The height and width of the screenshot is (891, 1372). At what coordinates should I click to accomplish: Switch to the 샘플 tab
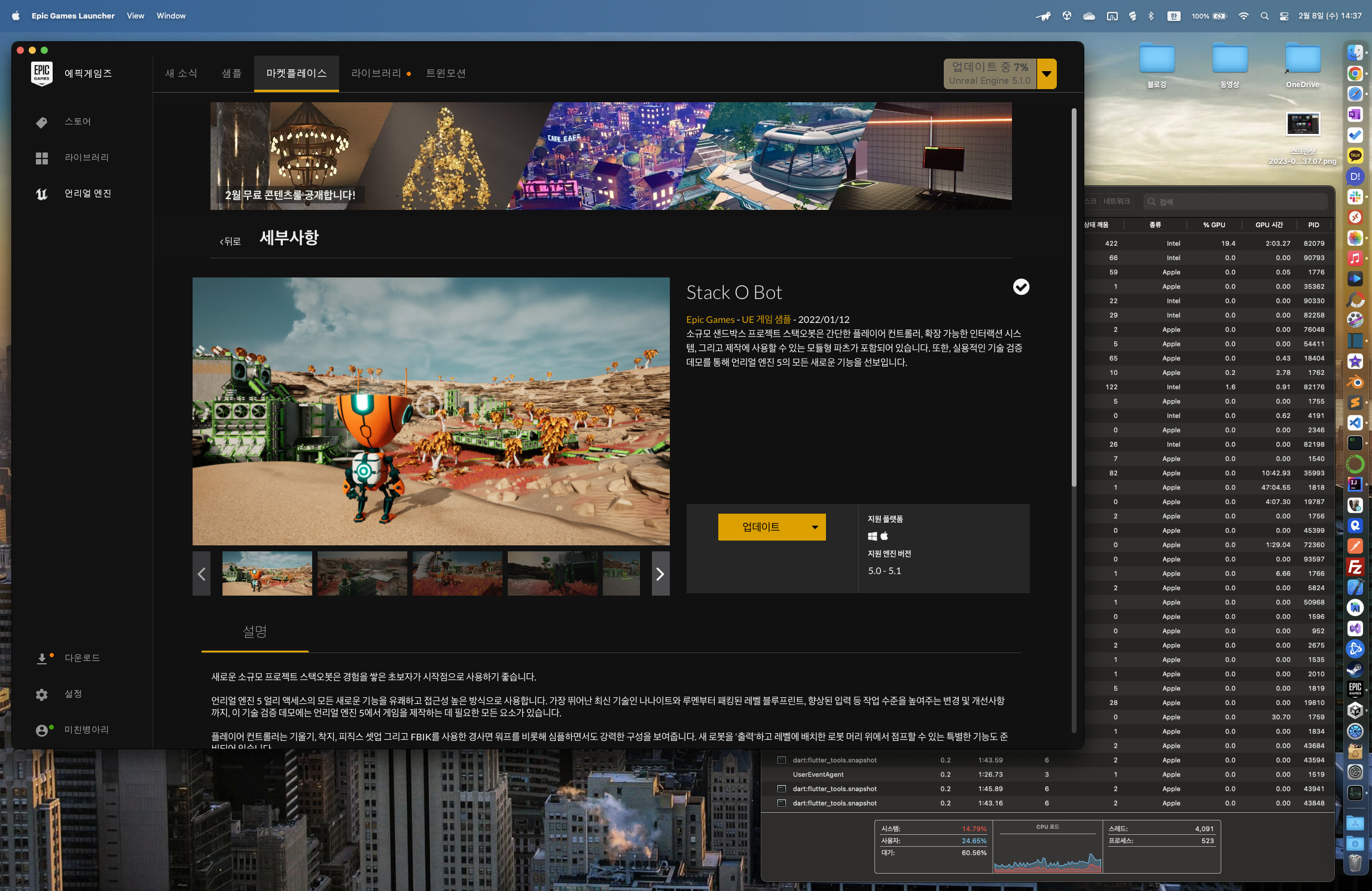pyautogui.click(x=231, y=73)
